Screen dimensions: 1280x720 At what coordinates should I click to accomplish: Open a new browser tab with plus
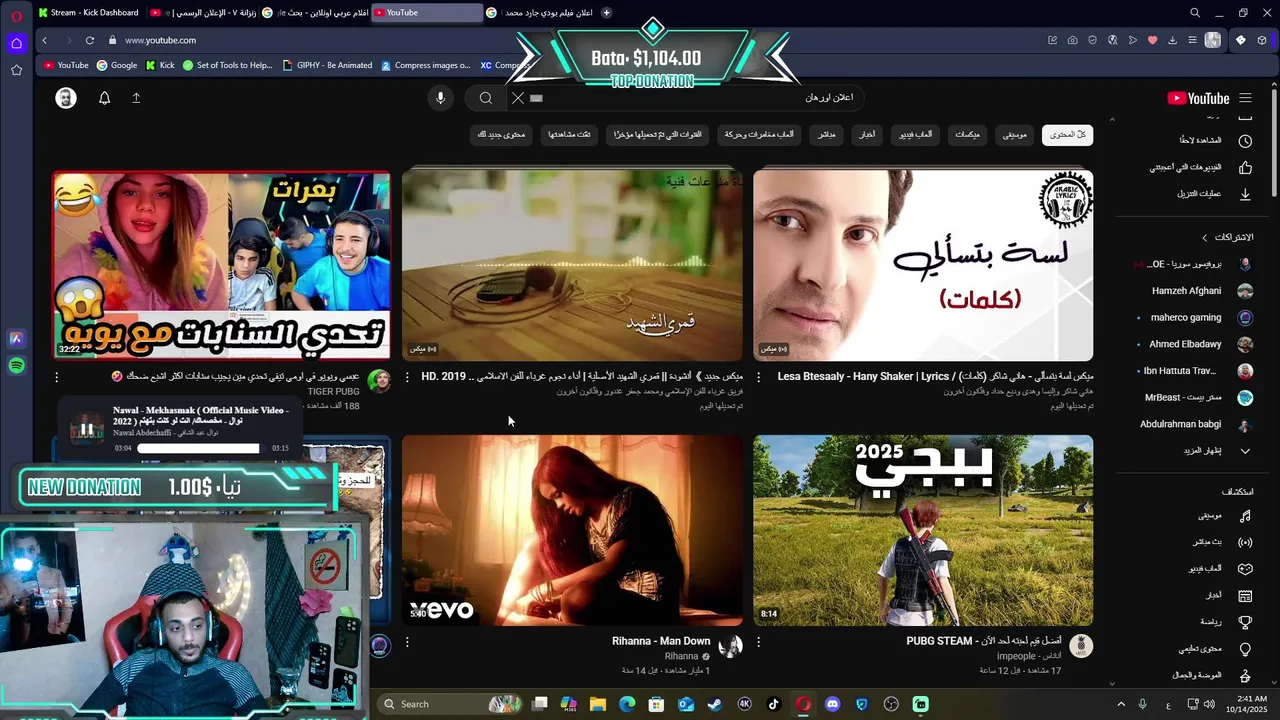coord(606,12)
